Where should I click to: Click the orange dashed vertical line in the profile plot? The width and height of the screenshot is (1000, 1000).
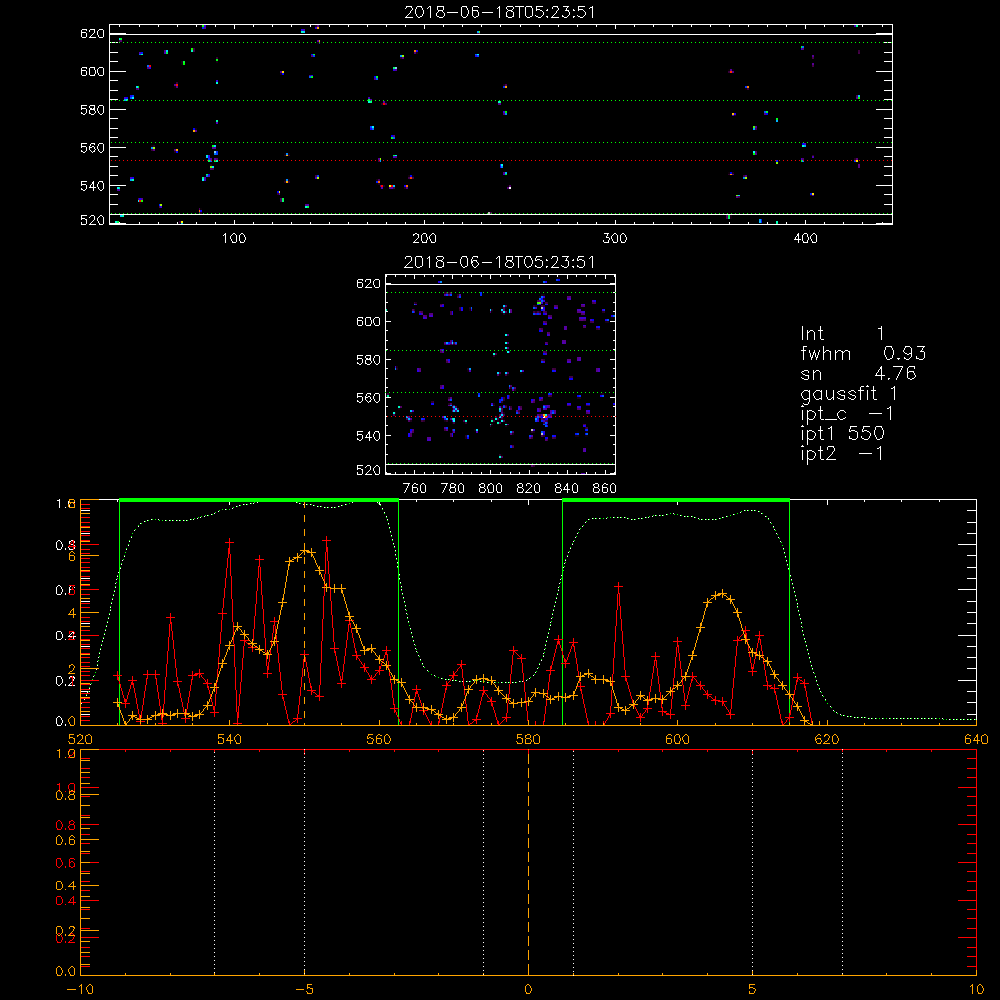point(304,612)
